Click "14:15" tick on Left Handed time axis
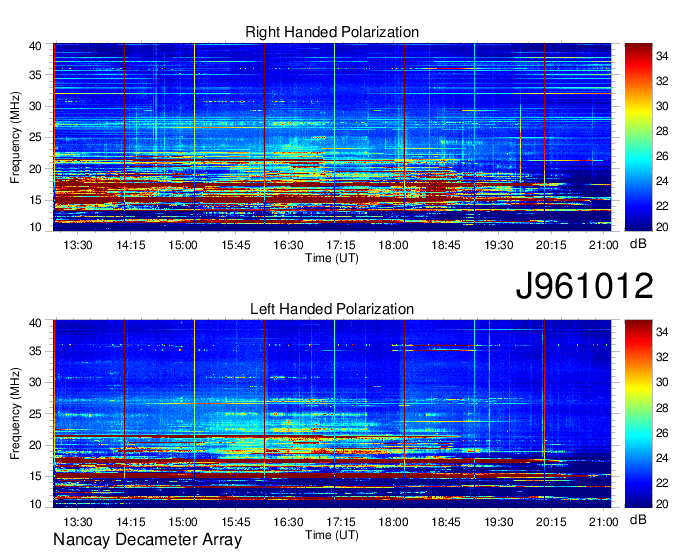Screen dimensions: 680x552 131,522
